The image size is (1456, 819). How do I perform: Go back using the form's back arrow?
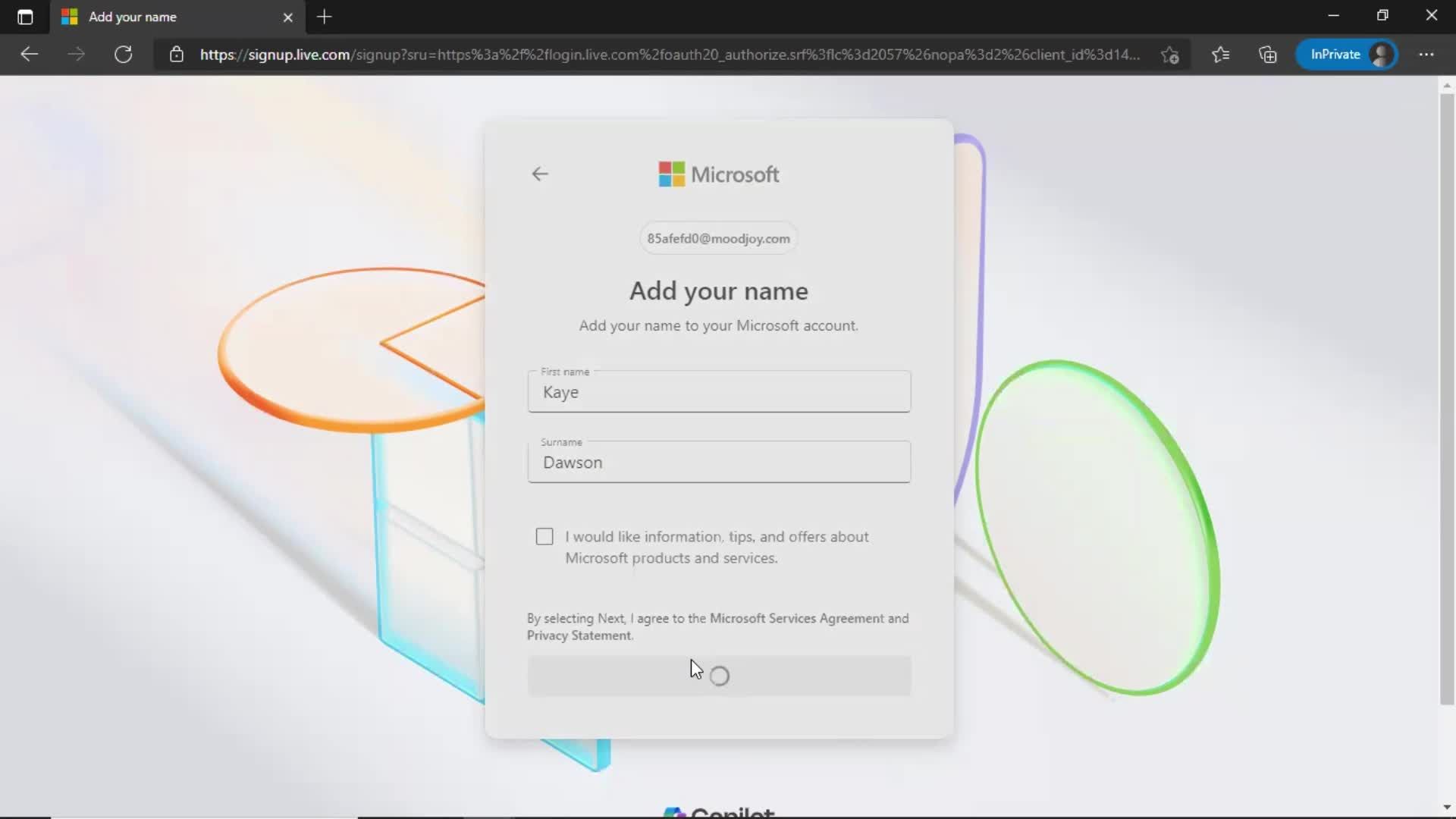click(x=540, y=174)
